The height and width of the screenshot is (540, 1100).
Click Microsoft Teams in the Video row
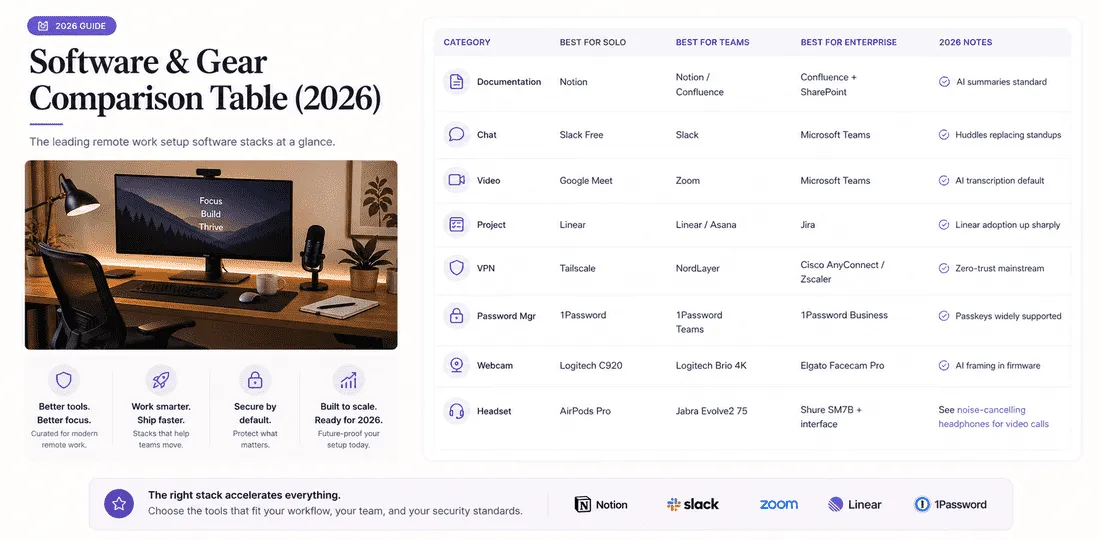point(835,180)
